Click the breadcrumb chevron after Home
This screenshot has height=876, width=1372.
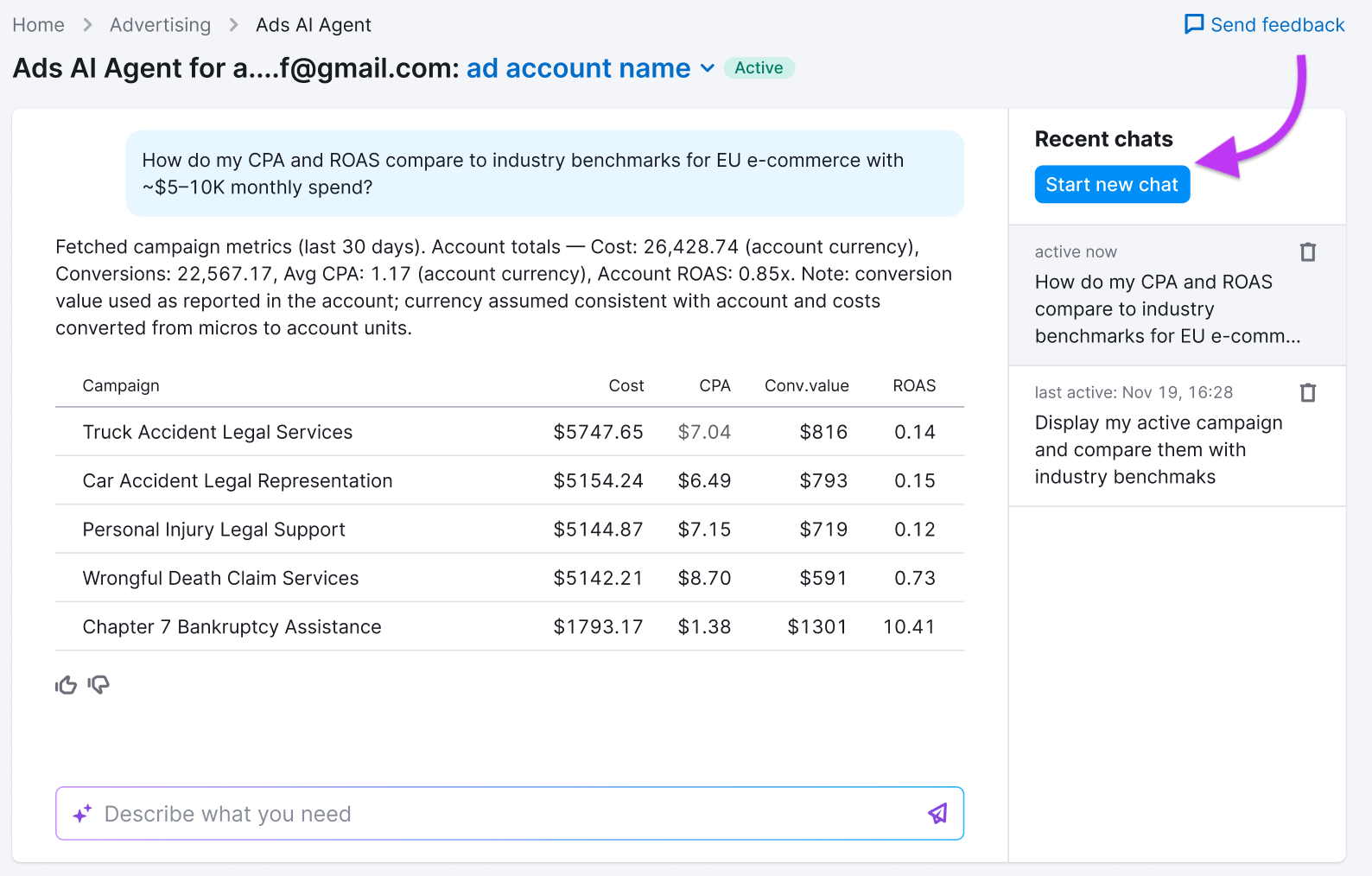86,25
